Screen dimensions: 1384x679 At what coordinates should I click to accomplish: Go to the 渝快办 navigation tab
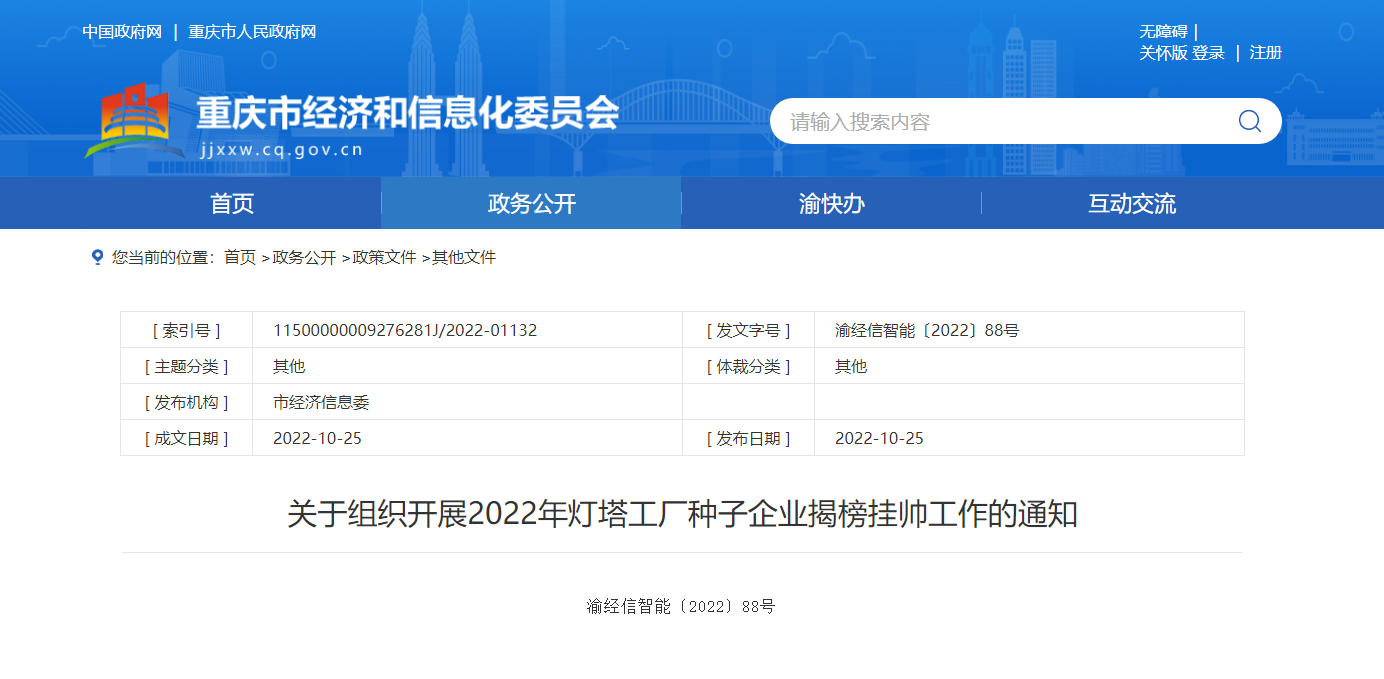[831, 204]
